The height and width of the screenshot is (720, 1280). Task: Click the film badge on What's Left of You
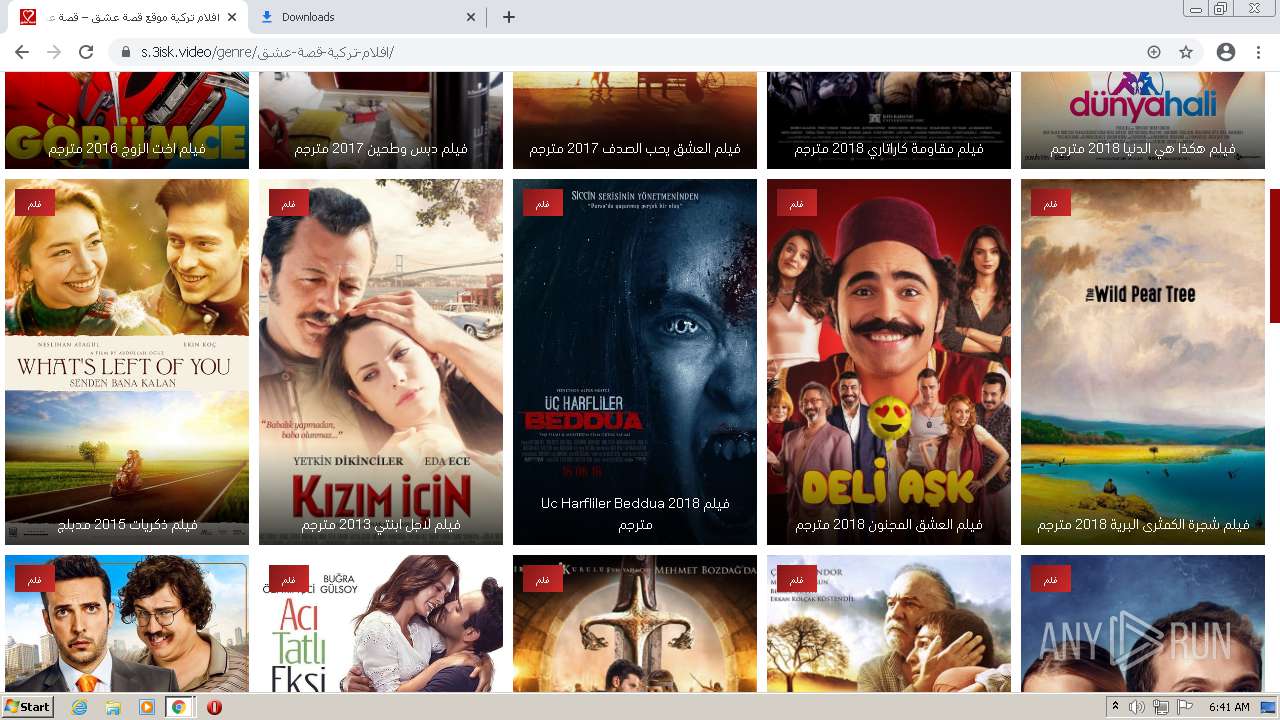[34, 203]
